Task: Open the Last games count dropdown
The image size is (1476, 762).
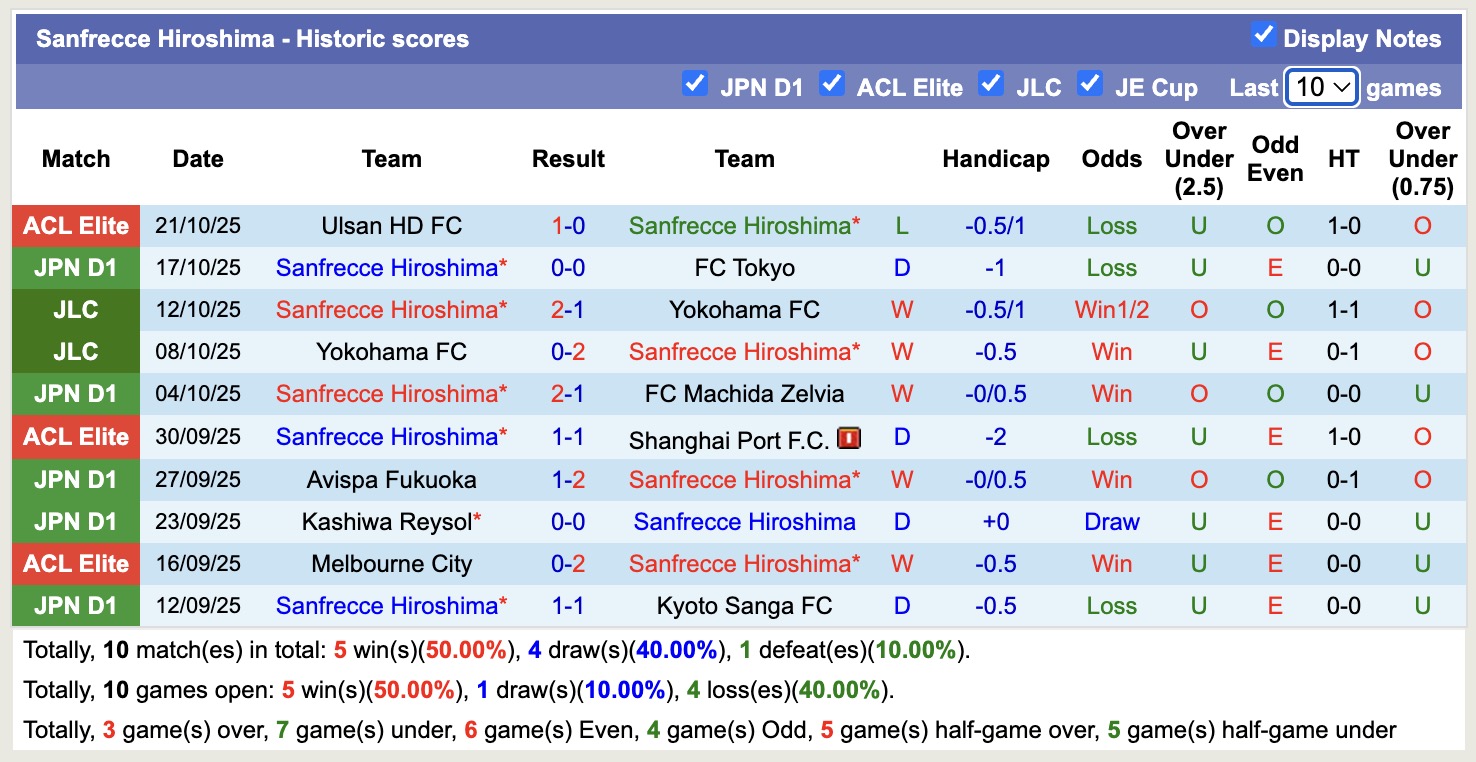Action: (x=1321, y=87)
